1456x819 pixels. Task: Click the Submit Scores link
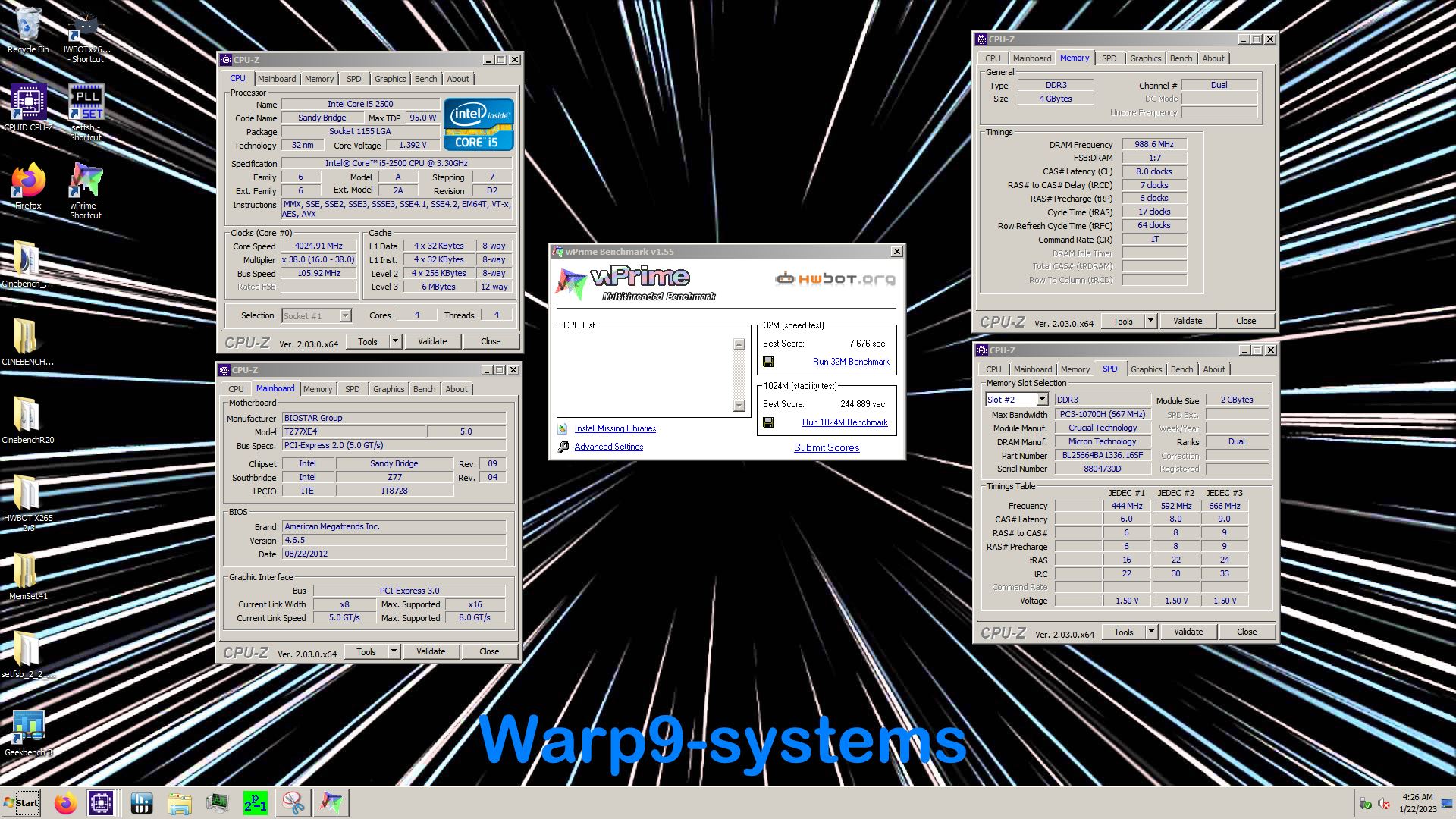pyautogui.click(x=827, y=448)
